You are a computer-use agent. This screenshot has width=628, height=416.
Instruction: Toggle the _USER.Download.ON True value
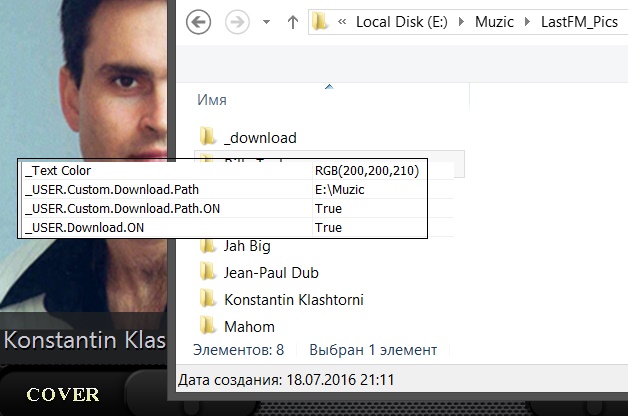[x=328, y=228]
